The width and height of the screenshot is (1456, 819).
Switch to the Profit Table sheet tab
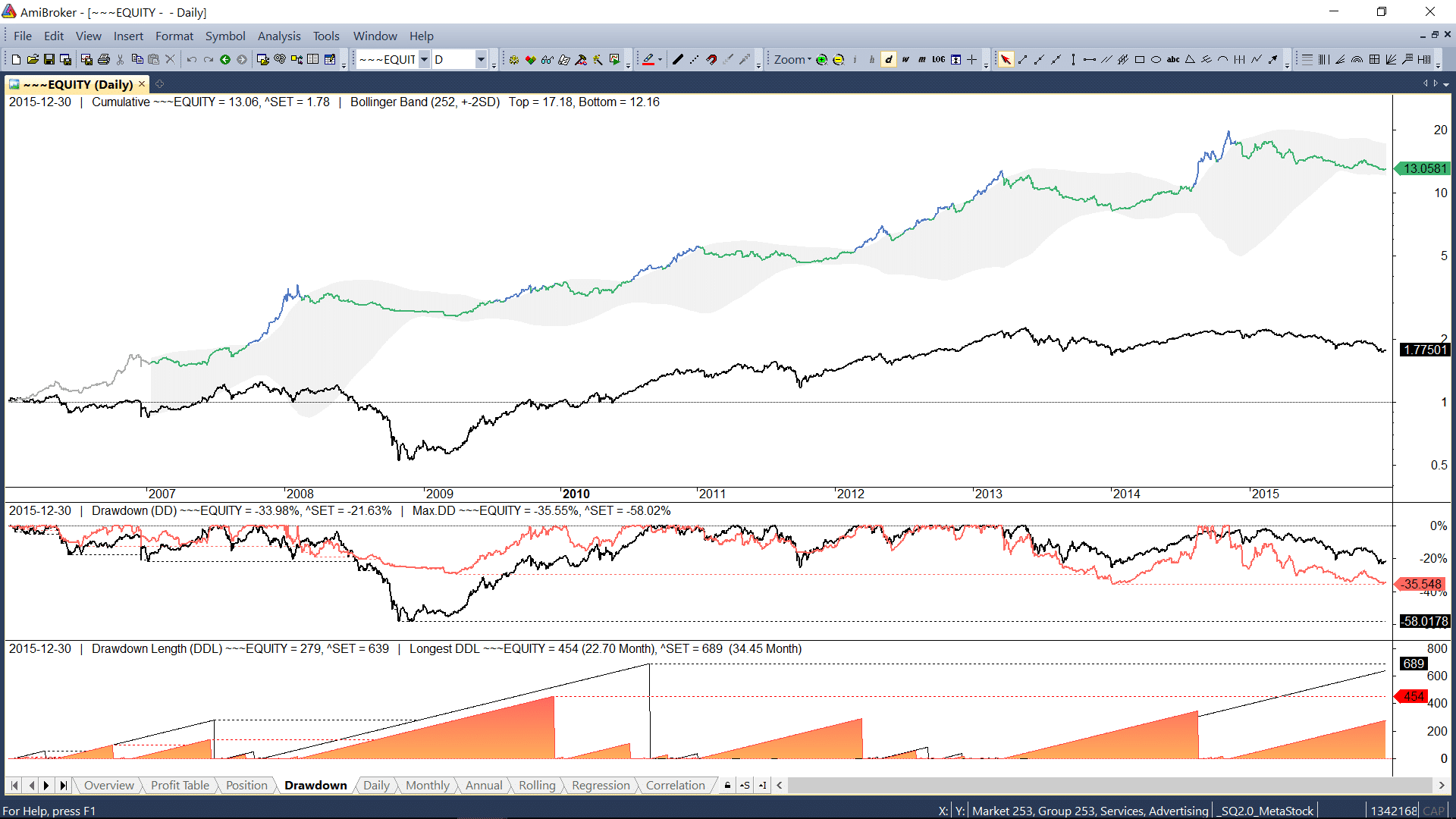180,785
